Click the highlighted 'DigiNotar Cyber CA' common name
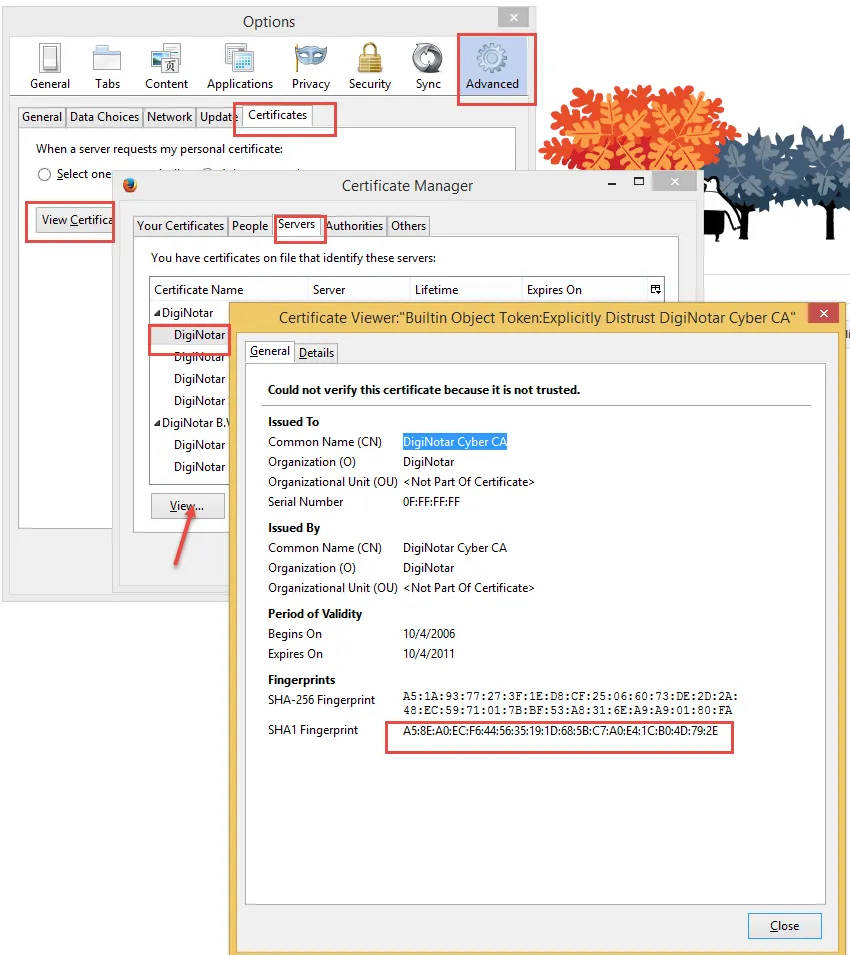 pyautogui.click(x=455, y=442)
